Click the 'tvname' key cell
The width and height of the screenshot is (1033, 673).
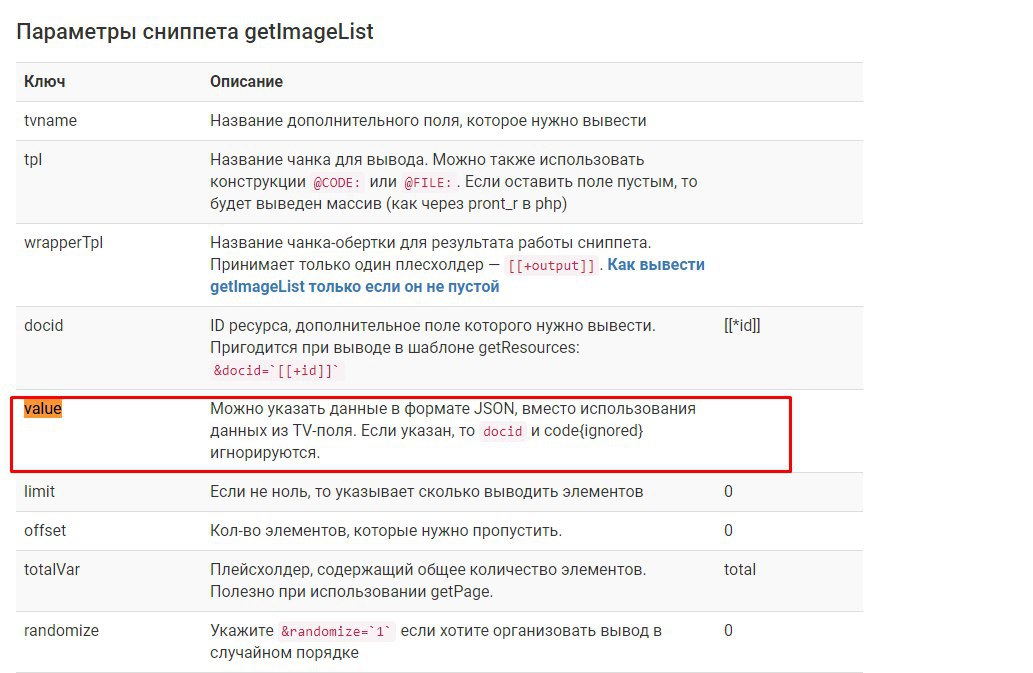[50, 121]
